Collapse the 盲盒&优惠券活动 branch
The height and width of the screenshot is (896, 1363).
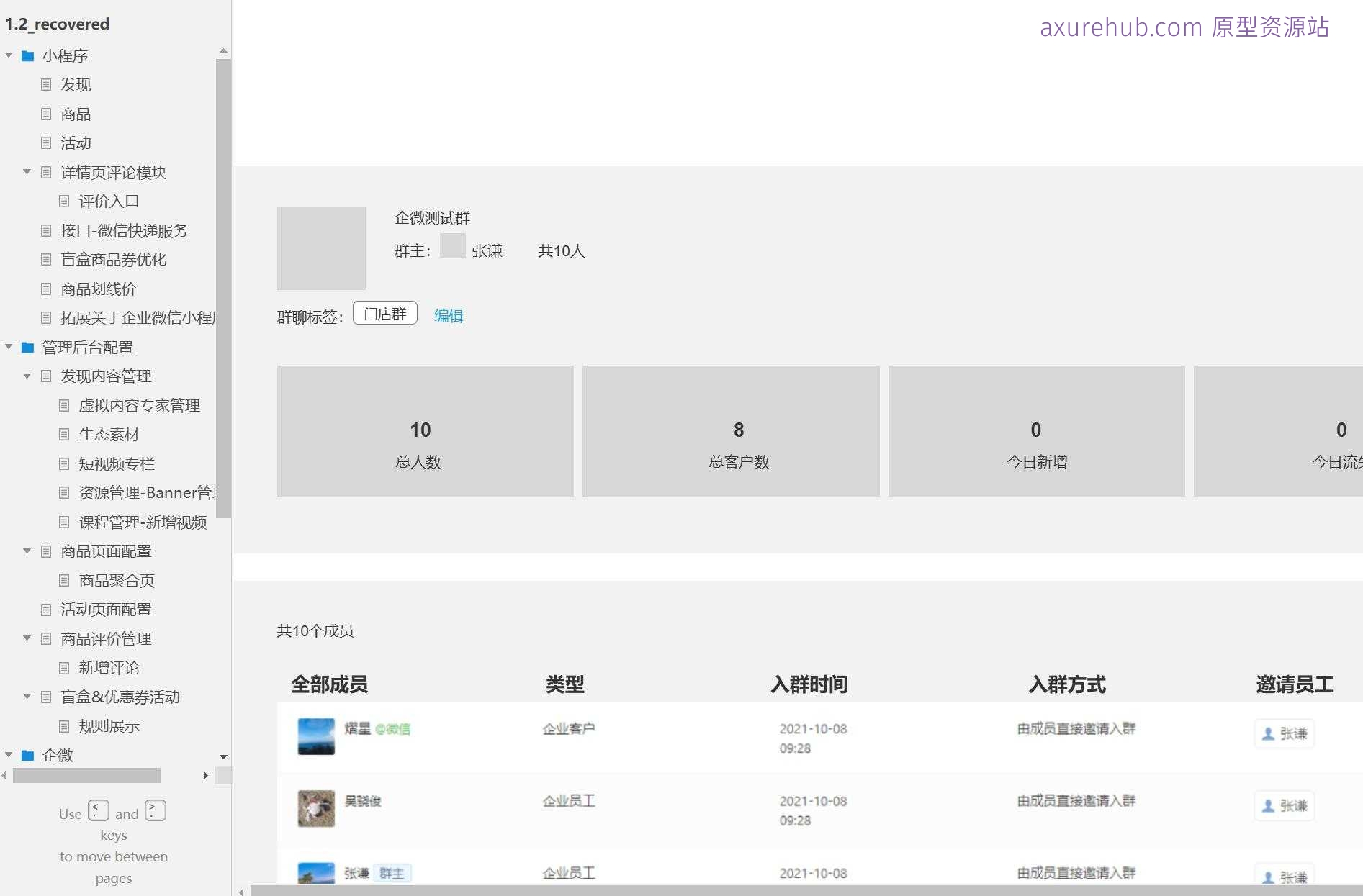click(x=27, y=697)
